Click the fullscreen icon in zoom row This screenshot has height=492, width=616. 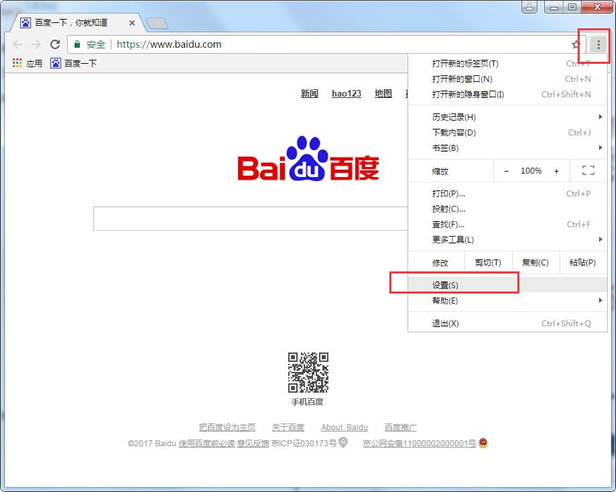587,171
